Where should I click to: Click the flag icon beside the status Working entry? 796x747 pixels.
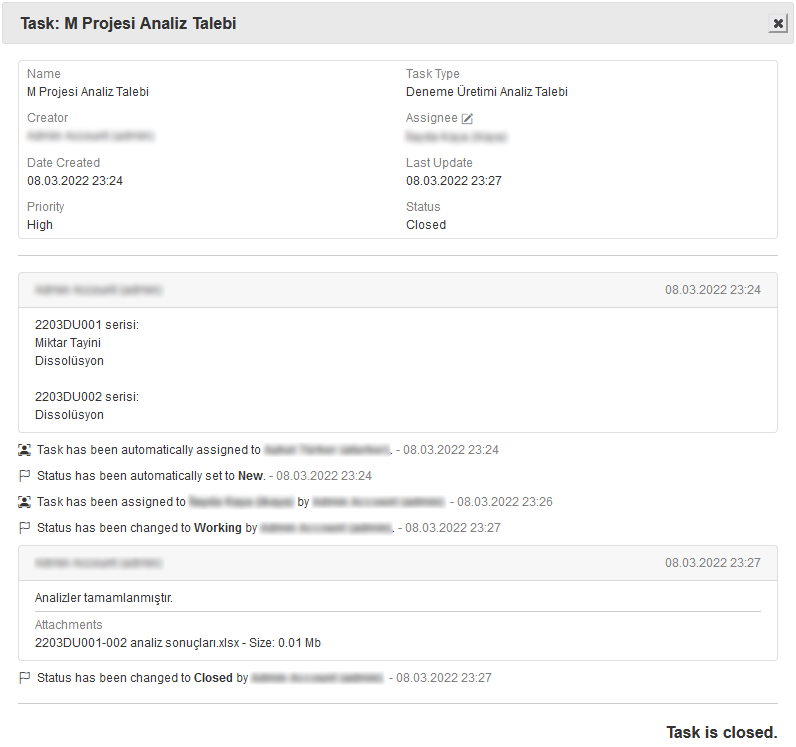(25, 528)
